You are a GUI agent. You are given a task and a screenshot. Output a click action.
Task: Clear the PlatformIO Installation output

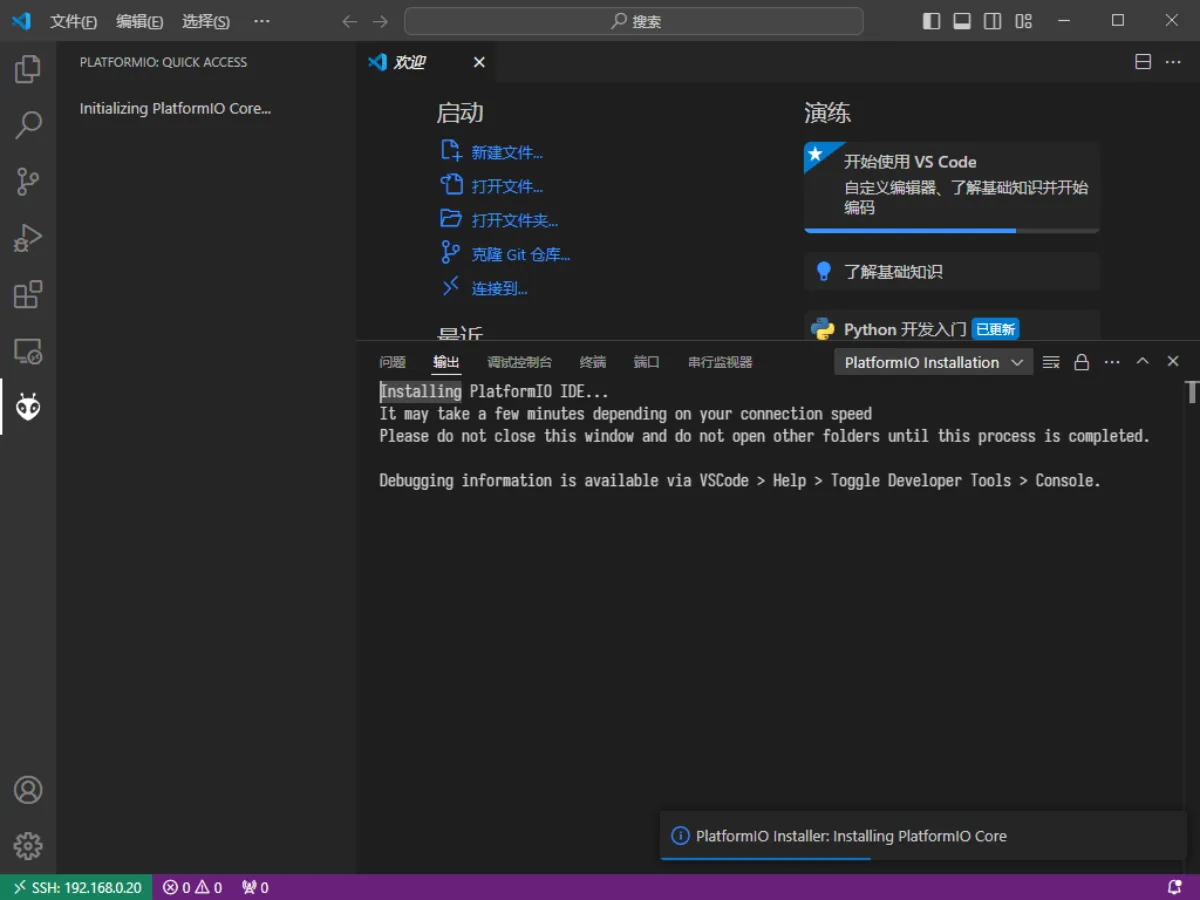(x=1050, y=362)
